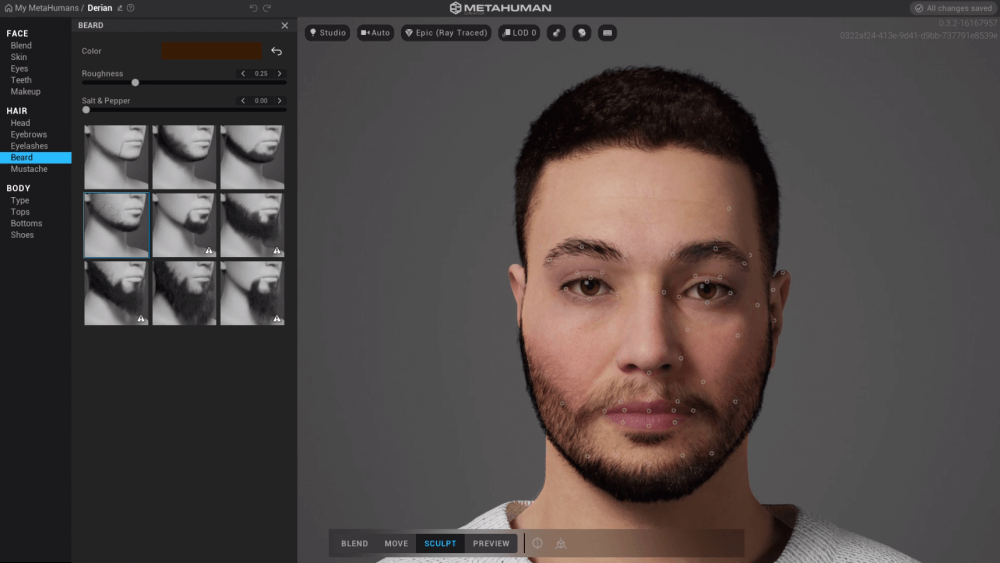Select the third beard thumbnail in first row
Image resolution: width=1000 pixels, height=563 pixels.
pyautogui.click(x=252, y=157)
